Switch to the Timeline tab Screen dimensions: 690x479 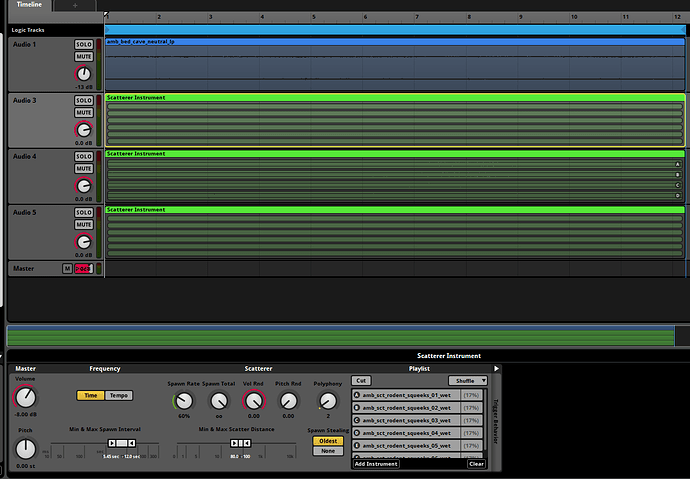pos(29,5)
